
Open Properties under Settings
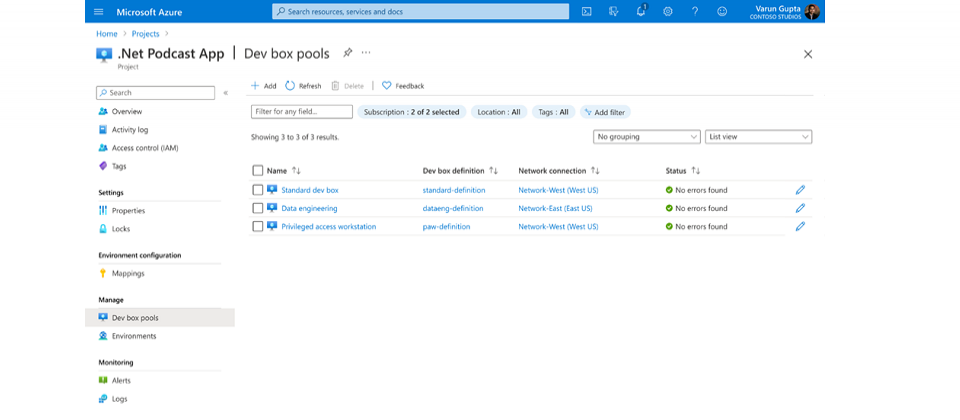pyautogui.click(x=129, y=211)
